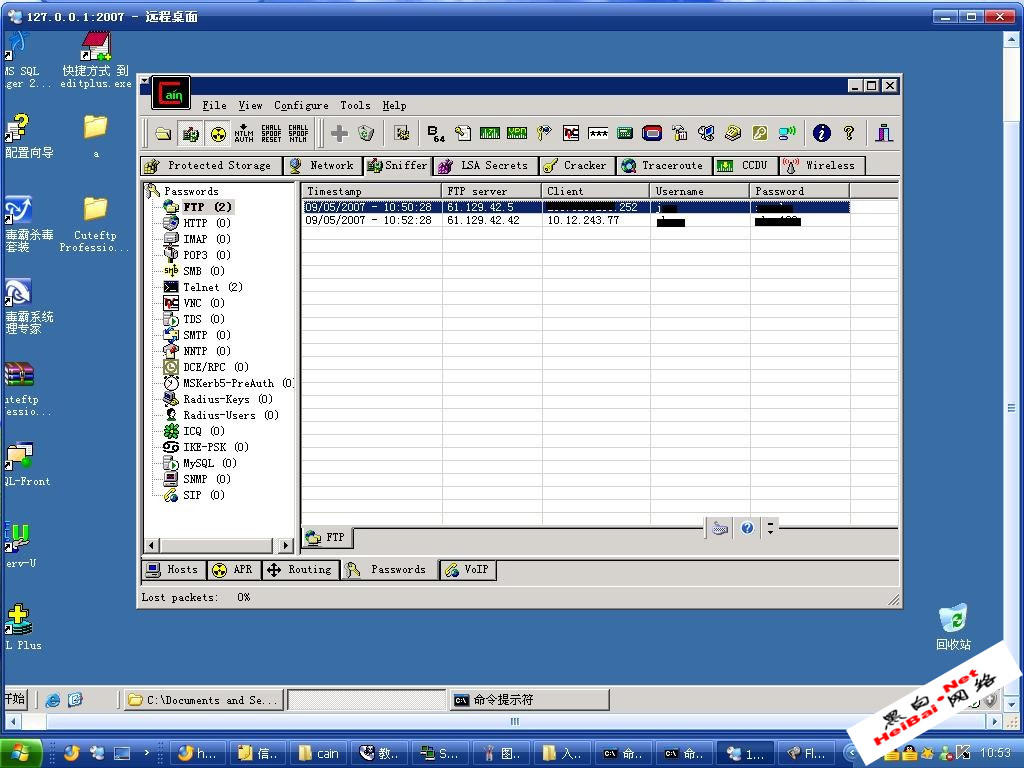This screenshot has height=768, width=1024.
Task: Toggle the CHALL SPOOF RESET button
Action: (x=271, y=134)
